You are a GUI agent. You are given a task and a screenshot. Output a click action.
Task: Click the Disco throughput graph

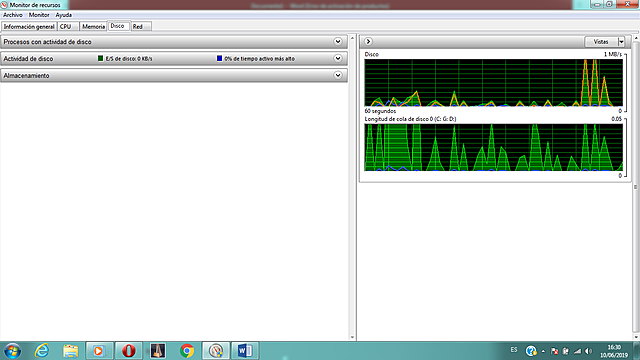[493, 83]
